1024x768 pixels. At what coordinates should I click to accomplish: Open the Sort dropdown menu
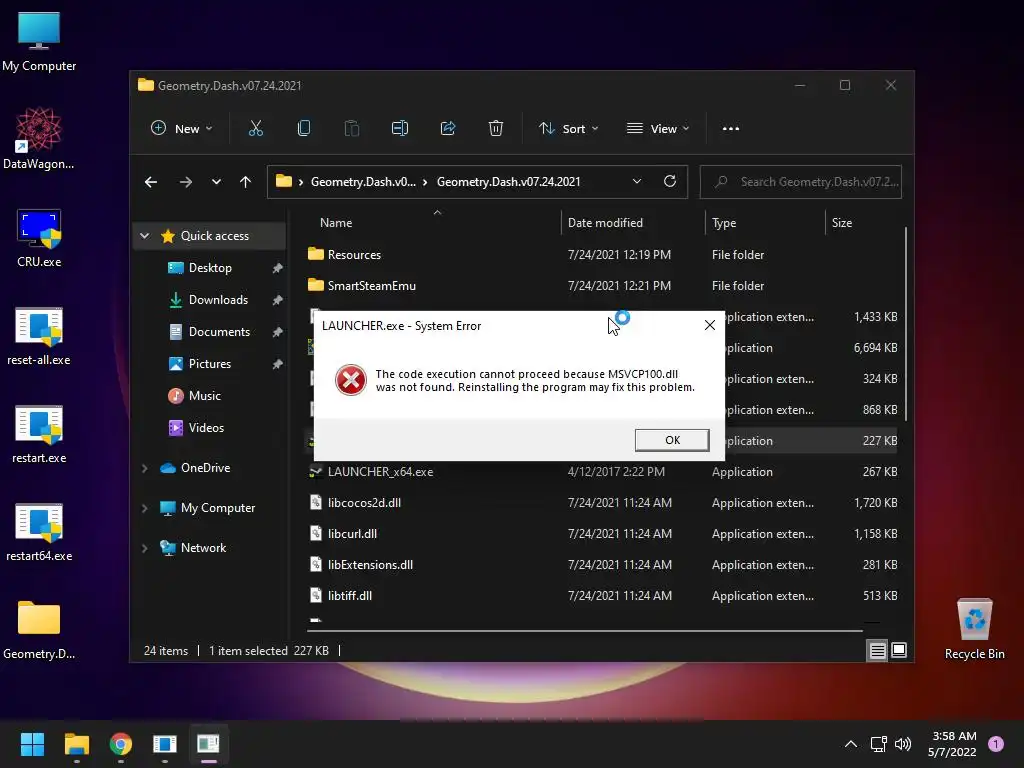coord(568,129)
